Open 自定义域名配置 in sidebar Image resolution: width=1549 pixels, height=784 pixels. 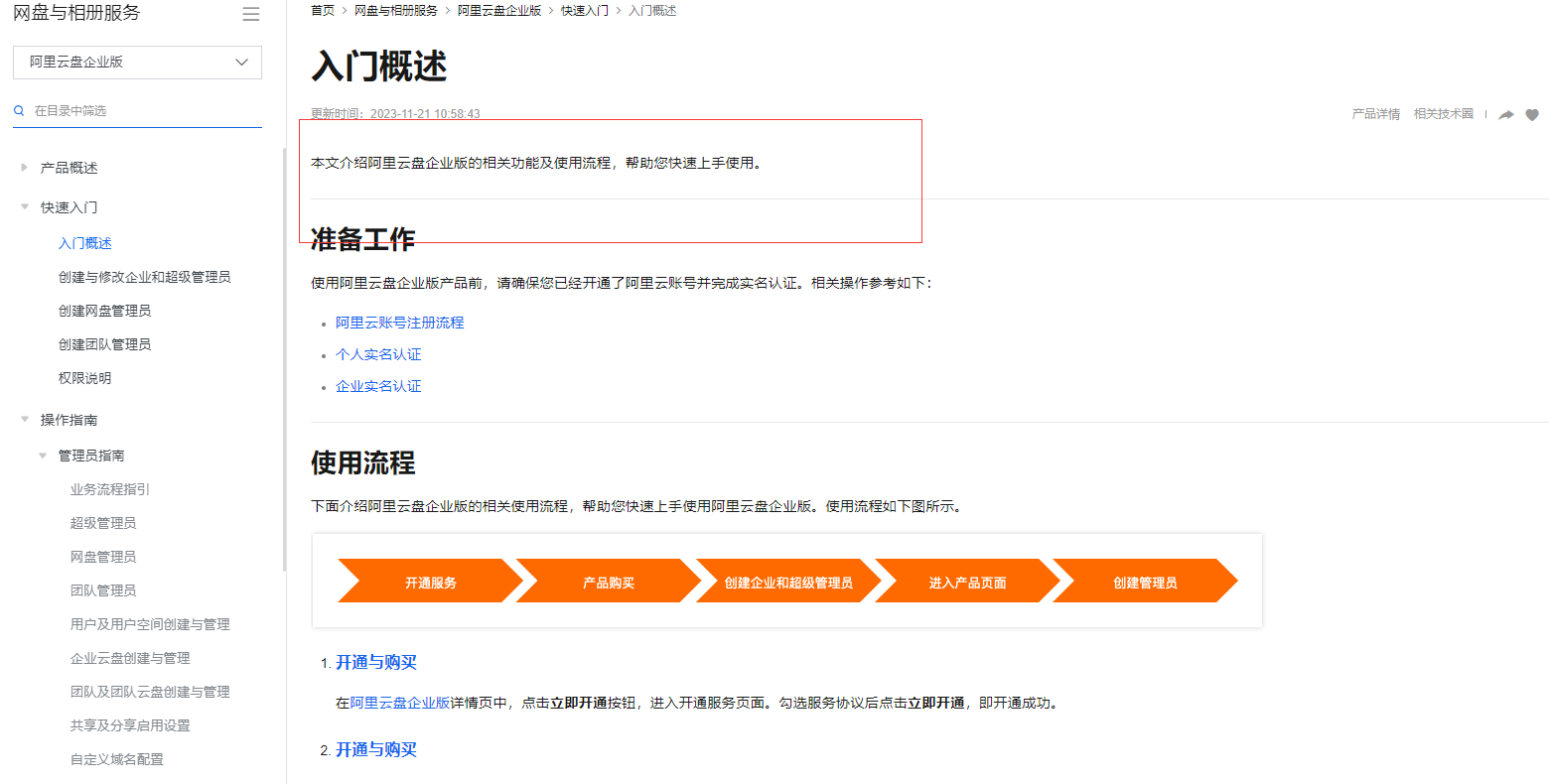click(x=117, y=759)
